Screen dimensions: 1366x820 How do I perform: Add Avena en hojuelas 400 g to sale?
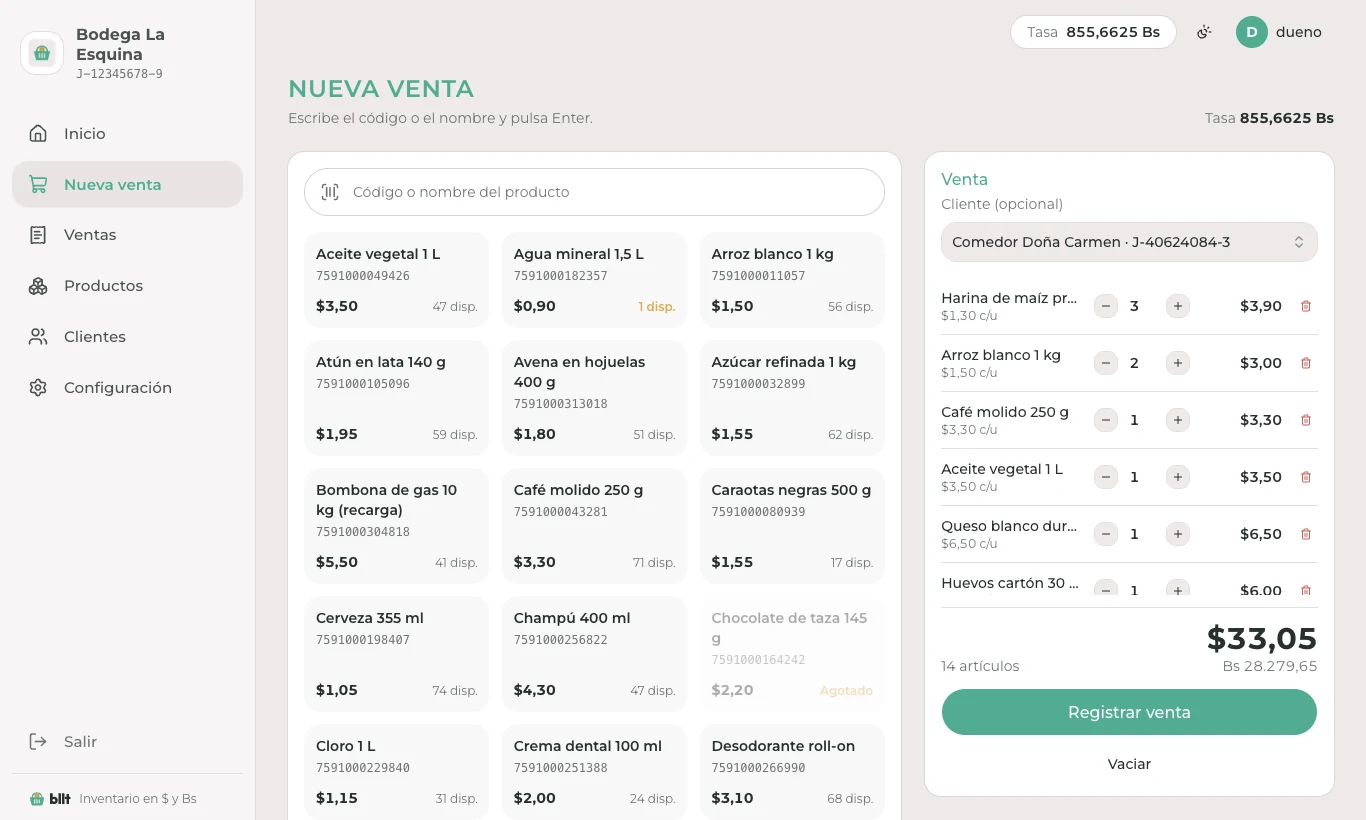(594, 398)
